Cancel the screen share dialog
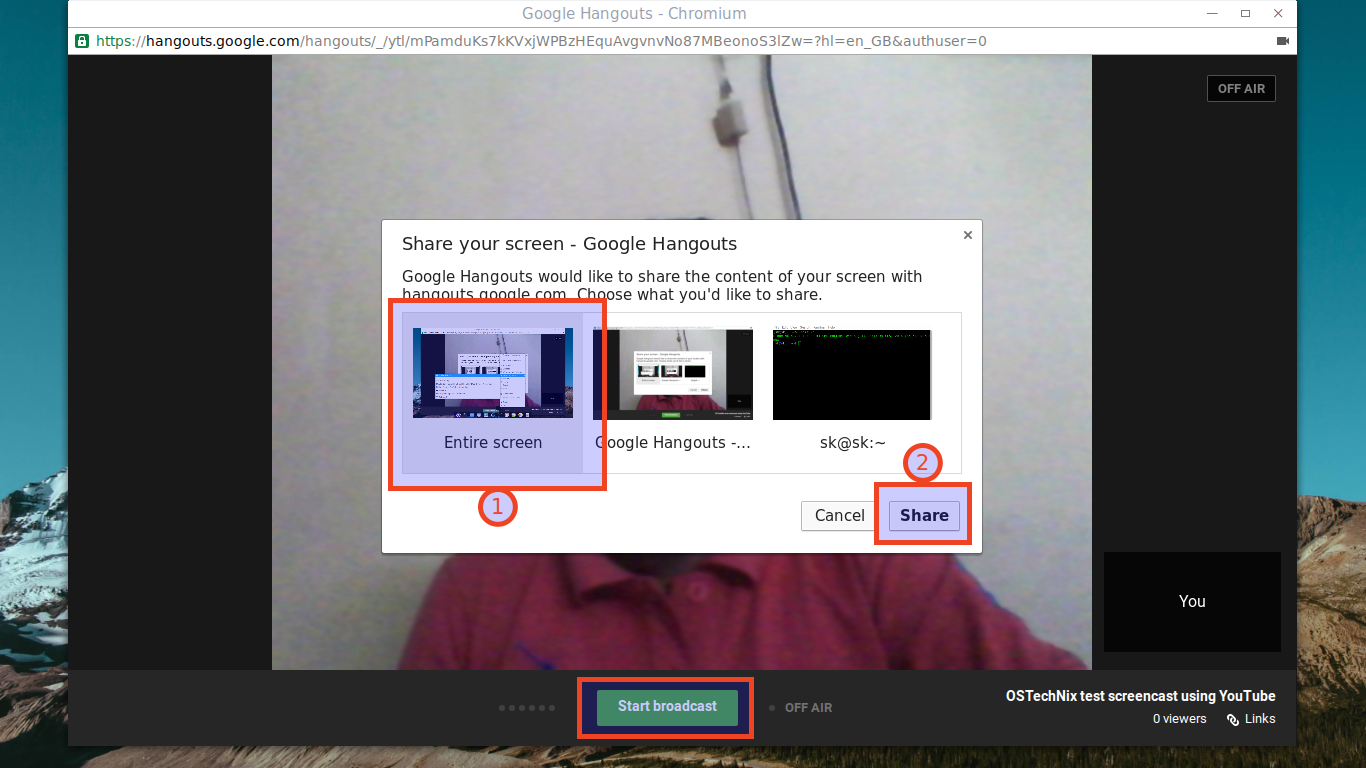 click(x=839, y=515)
